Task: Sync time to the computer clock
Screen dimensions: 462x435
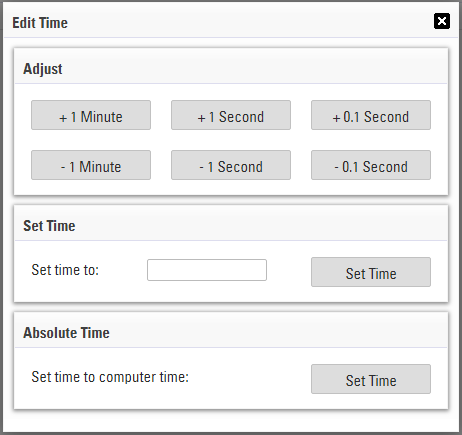Action: coord(371,379)
